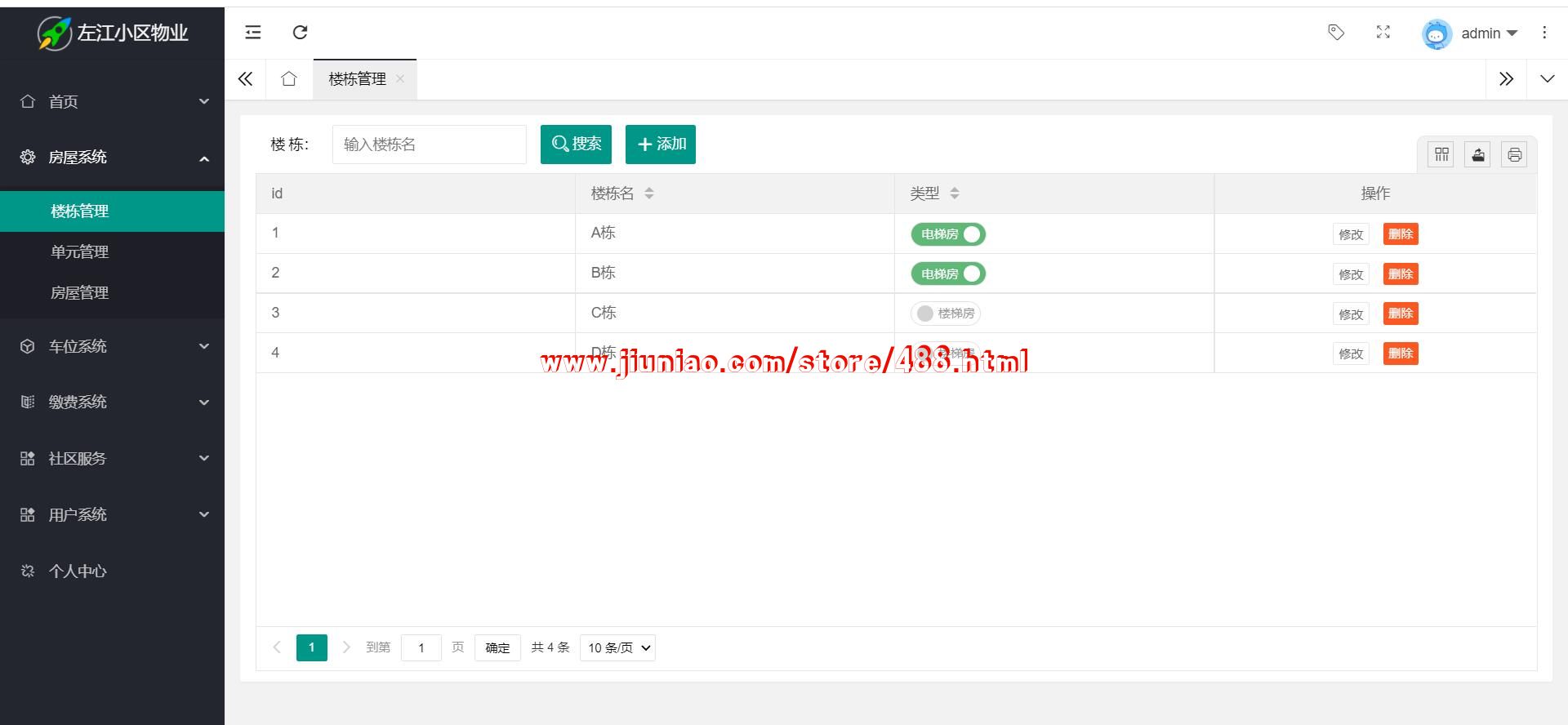The width and height of the screenshot is (1568, 725).
Task: Open the 10 条/页 page size dropdown
Action: pyautogui.click(x=617, y=648)
